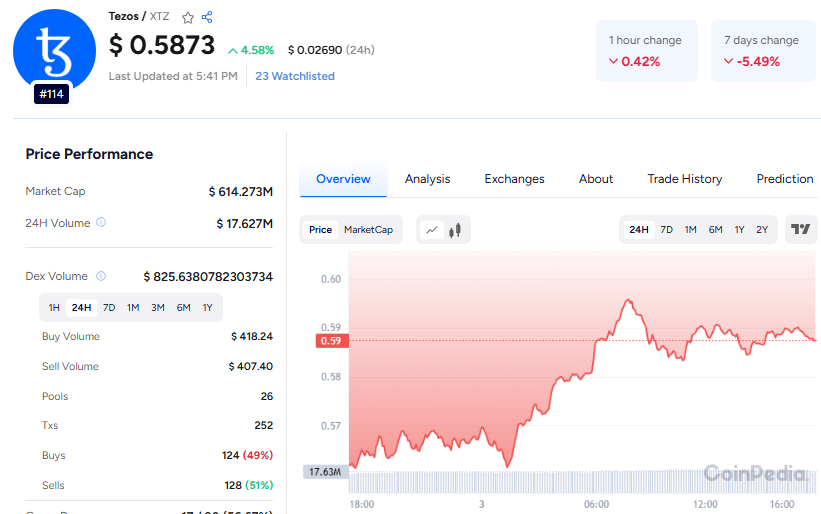
Task: Click the Buys value 124 (49%)
Action: tap(247, 455)
